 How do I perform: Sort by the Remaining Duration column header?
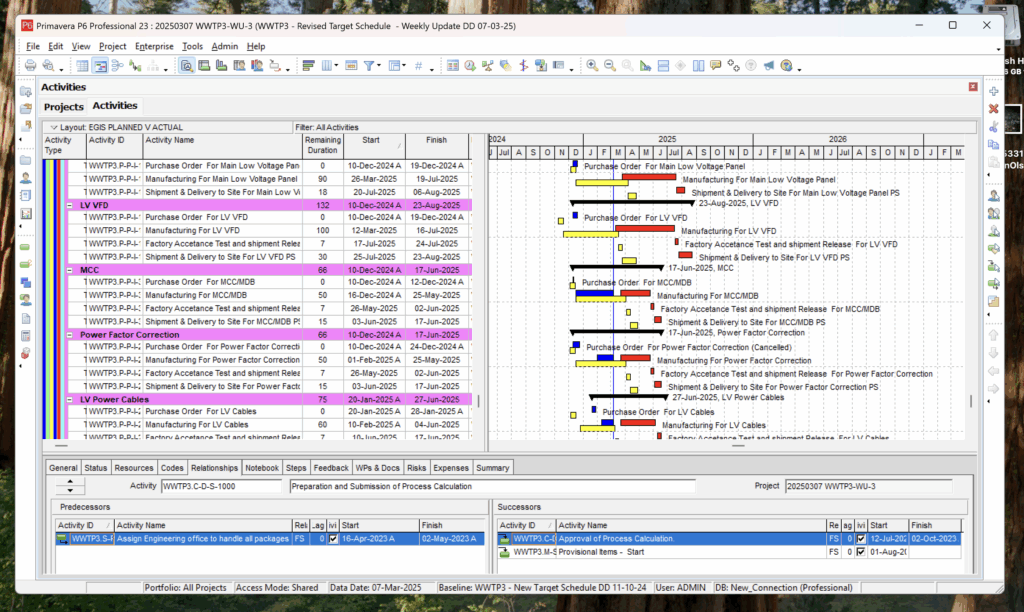click(x=323, y=146)
